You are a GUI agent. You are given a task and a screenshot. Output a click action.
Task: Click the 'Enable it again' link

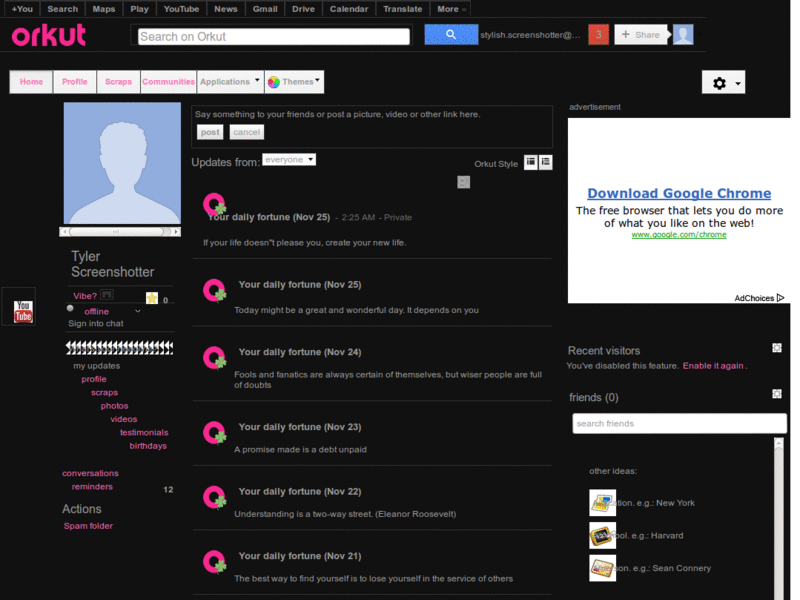click(x=713, y=366)
